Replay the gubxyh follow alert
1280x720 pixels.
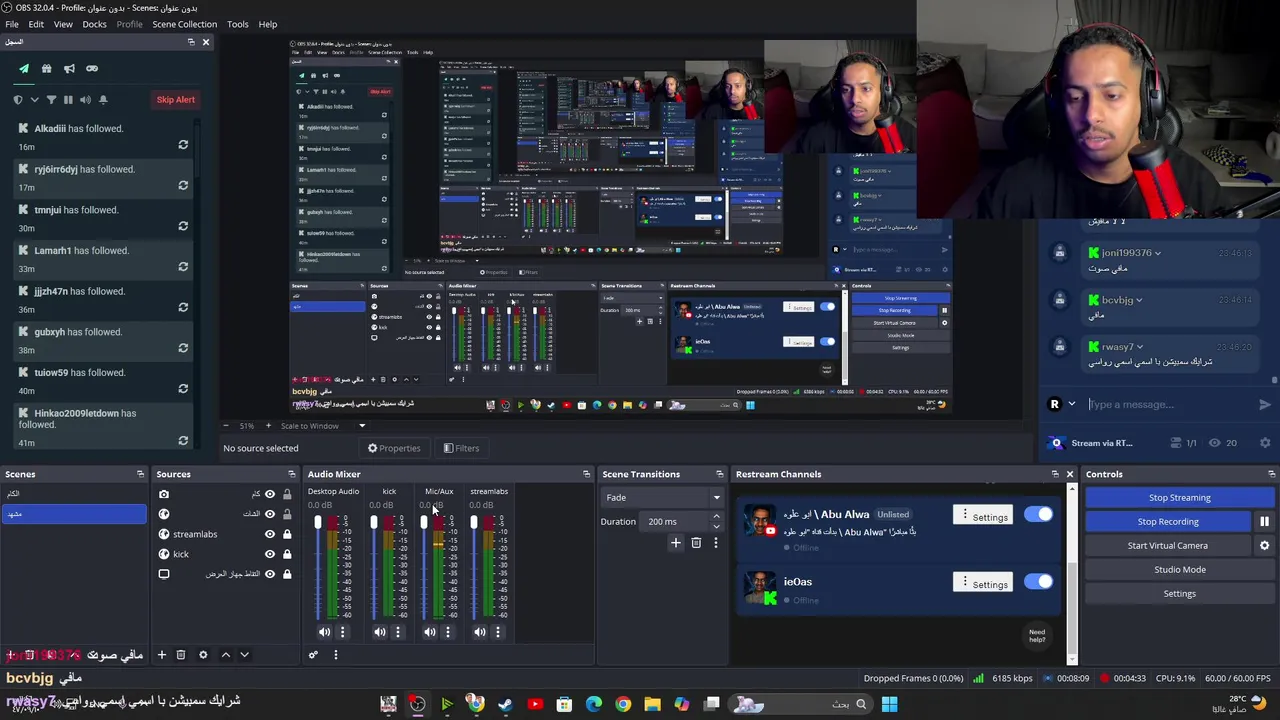point(183,348)
